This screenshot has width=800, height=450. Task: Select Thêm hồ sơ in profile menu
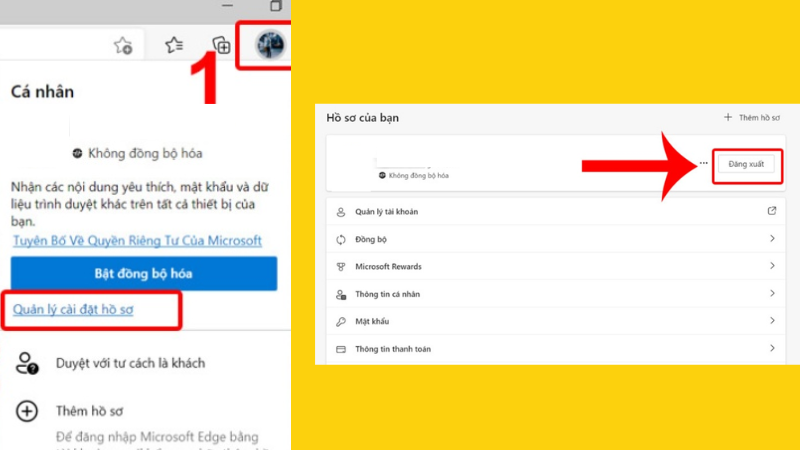(x=90, y=411)
